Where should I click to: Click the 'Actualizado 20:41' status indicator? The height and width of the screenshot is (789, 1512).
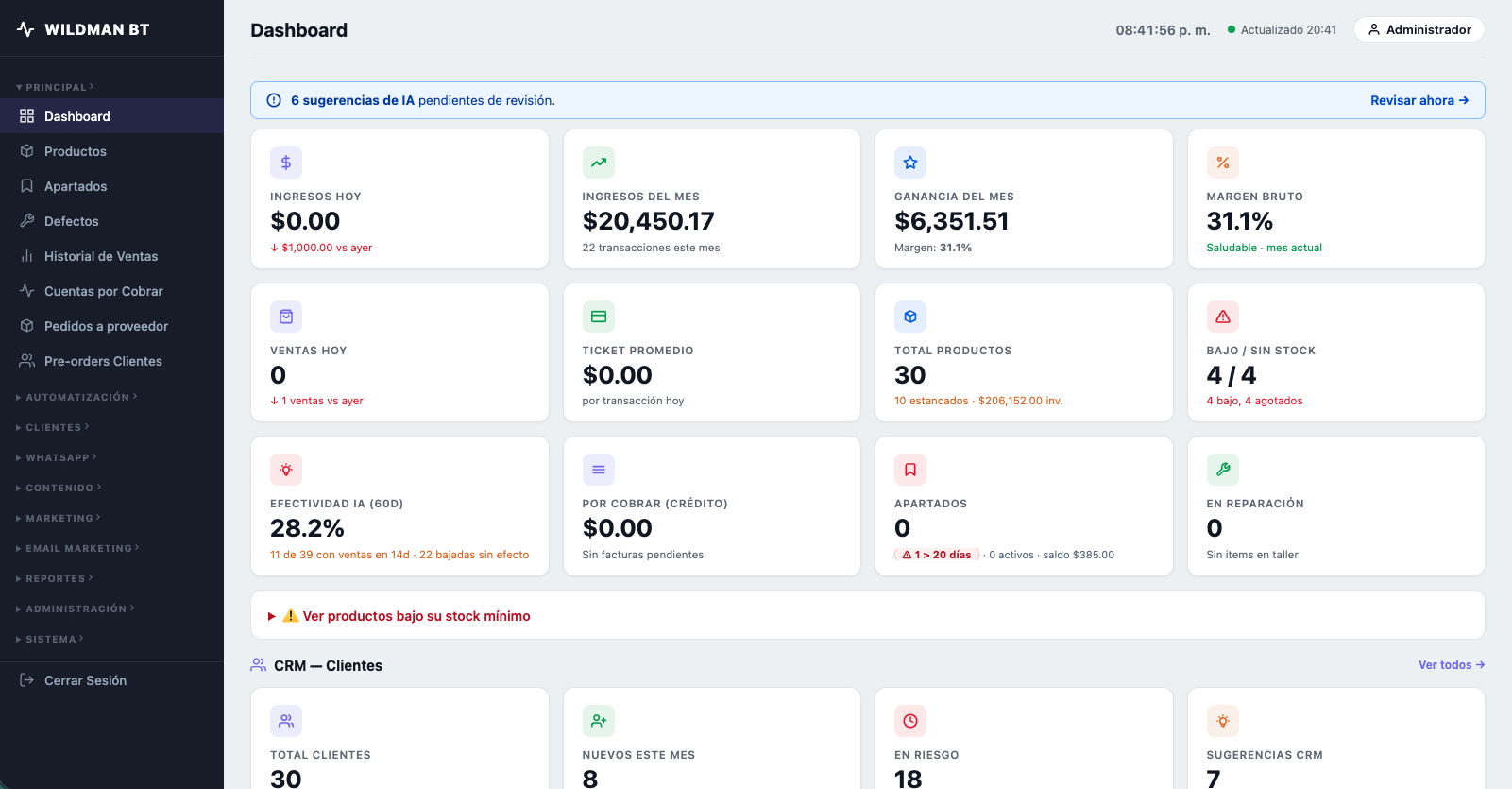pos(1282,30)
